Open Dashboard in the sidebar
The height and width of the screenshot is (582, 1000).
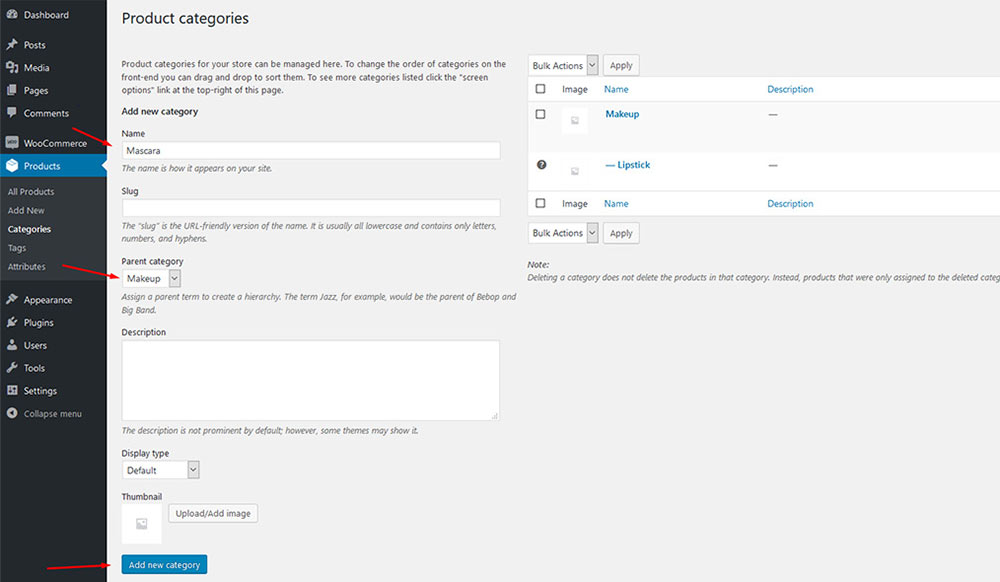(x=47, y=15)
